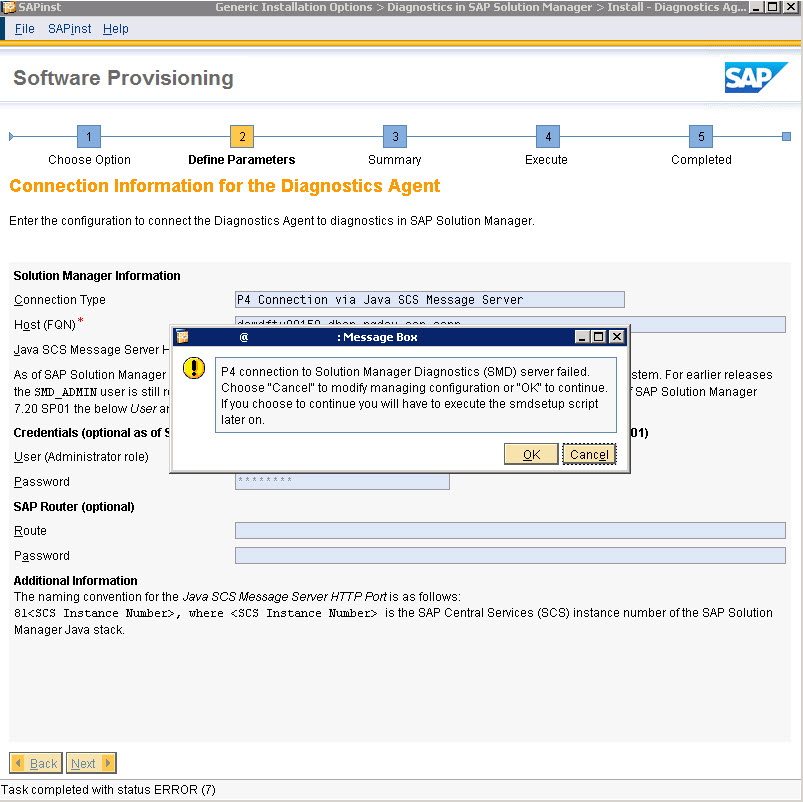This screenshot has height=802, width=803.
Task: Click the Choose Option step label
Action: coord(89,160)
